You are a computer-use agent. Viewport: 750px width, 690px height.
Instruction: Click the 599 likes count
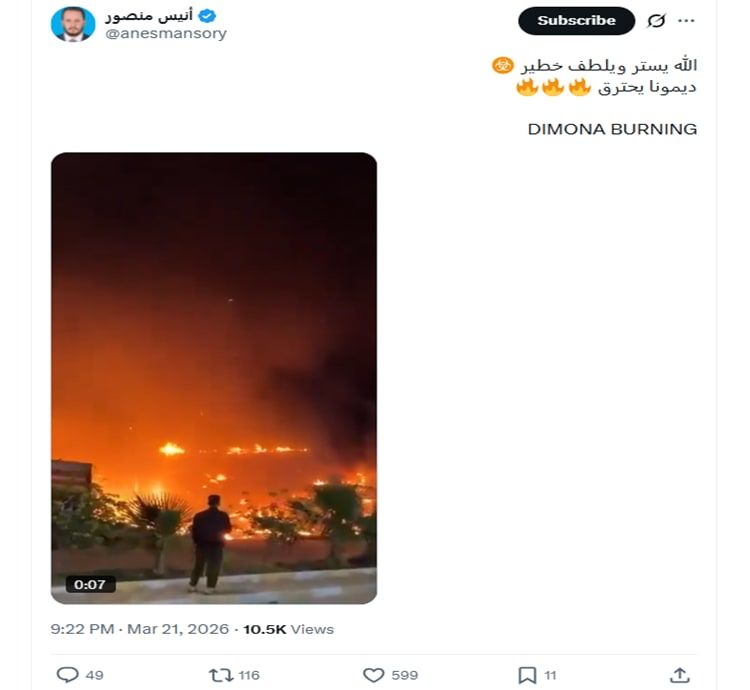coord(404,675)
